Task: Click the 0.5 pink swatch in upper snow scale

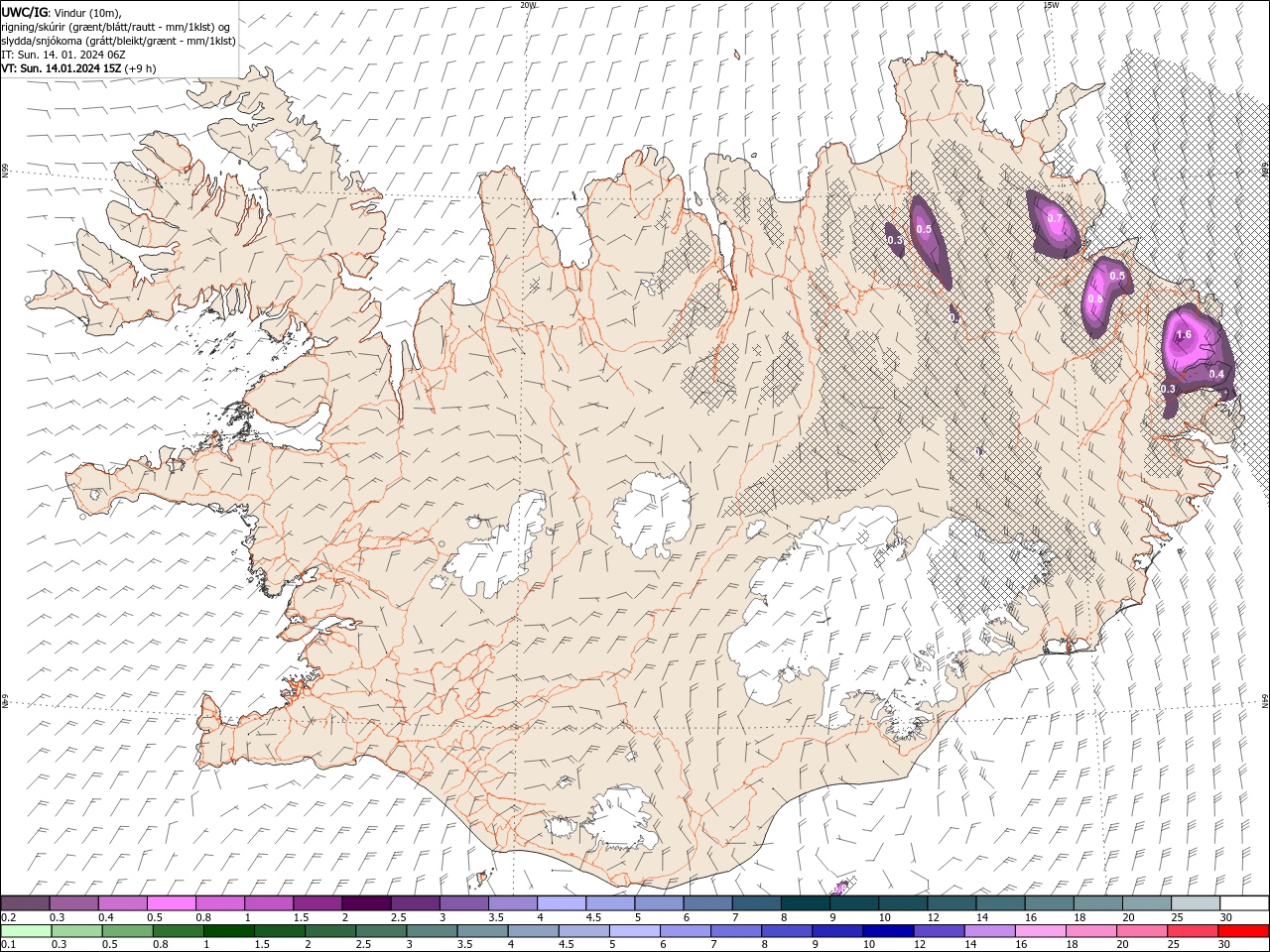Action: click(172, 903)
